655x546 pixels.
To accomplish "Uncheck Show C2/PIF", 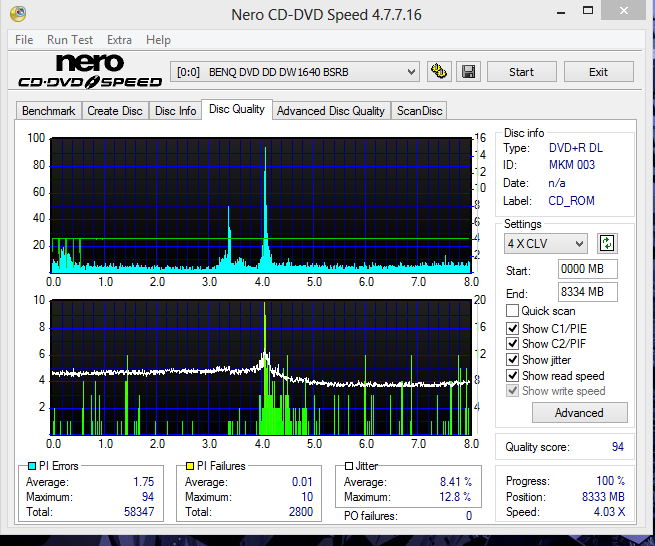I will coord(513,344).
